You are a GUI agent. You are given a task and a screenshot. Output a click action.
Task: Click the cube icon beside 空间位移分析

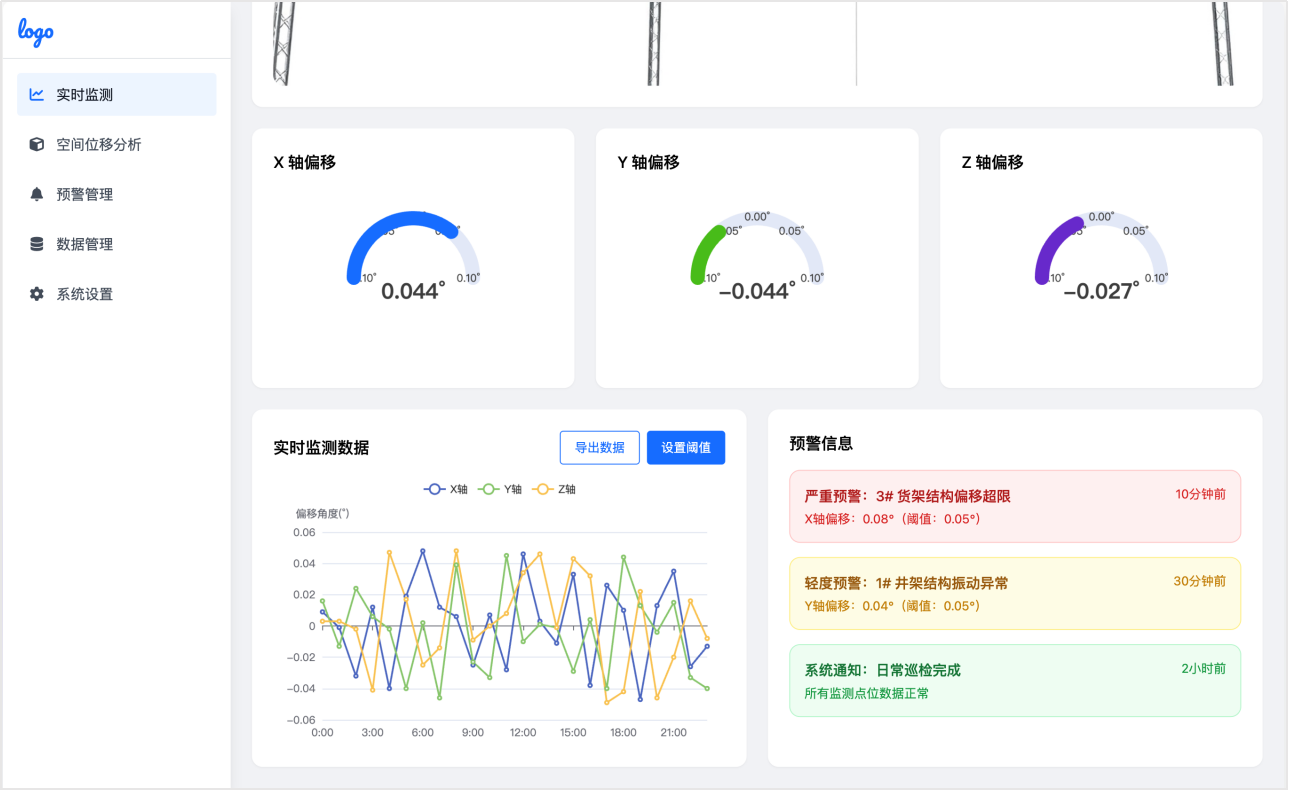(x=37, y=145)
